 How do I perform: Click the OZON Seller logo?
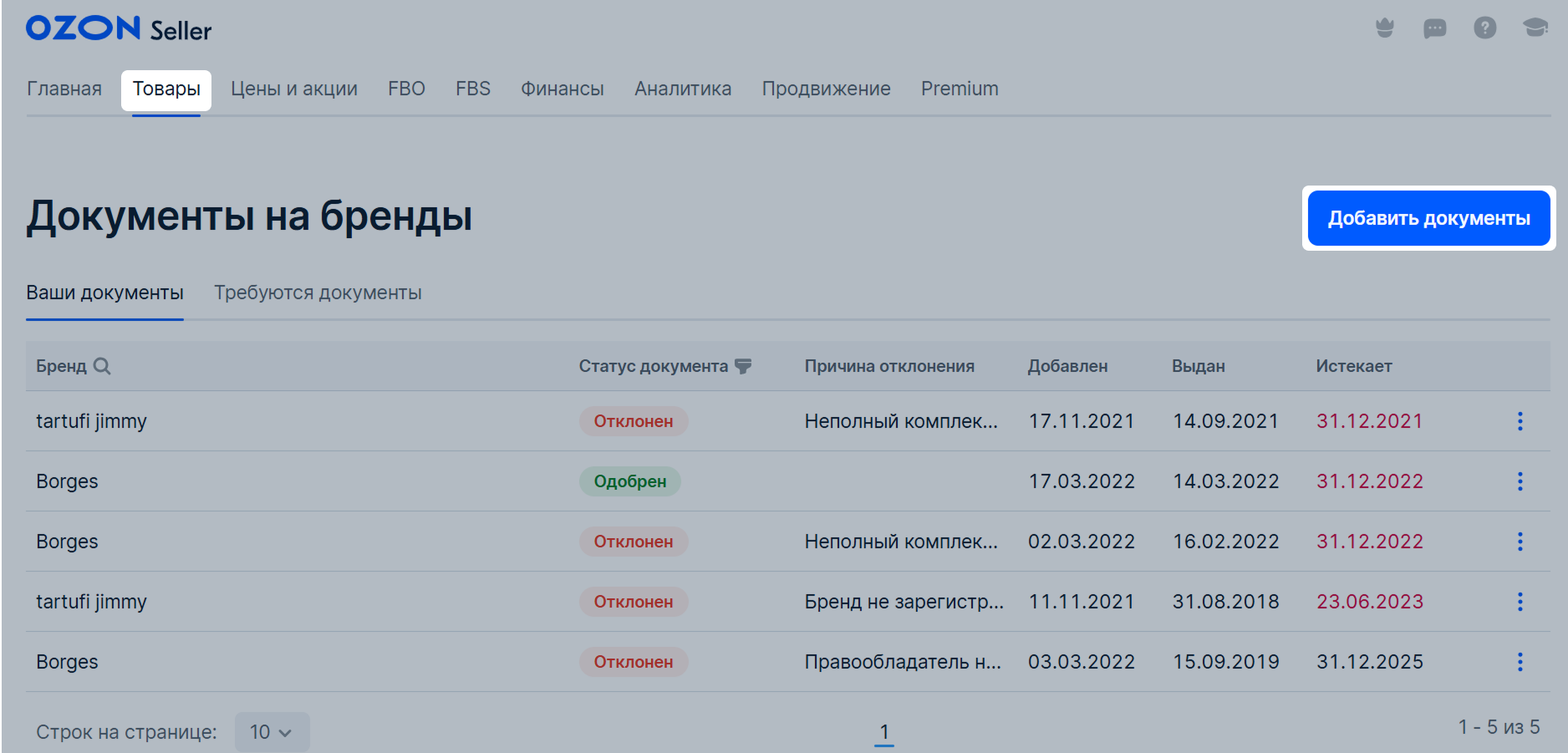pyautogui.click(x=119, y=28)
